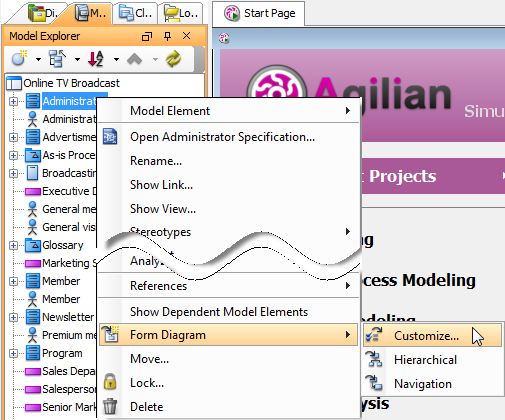This screenshot has height=420, width=505.
Task: Open the Model Element submenu
Action: pyautogui.click(x=229, y=111)
